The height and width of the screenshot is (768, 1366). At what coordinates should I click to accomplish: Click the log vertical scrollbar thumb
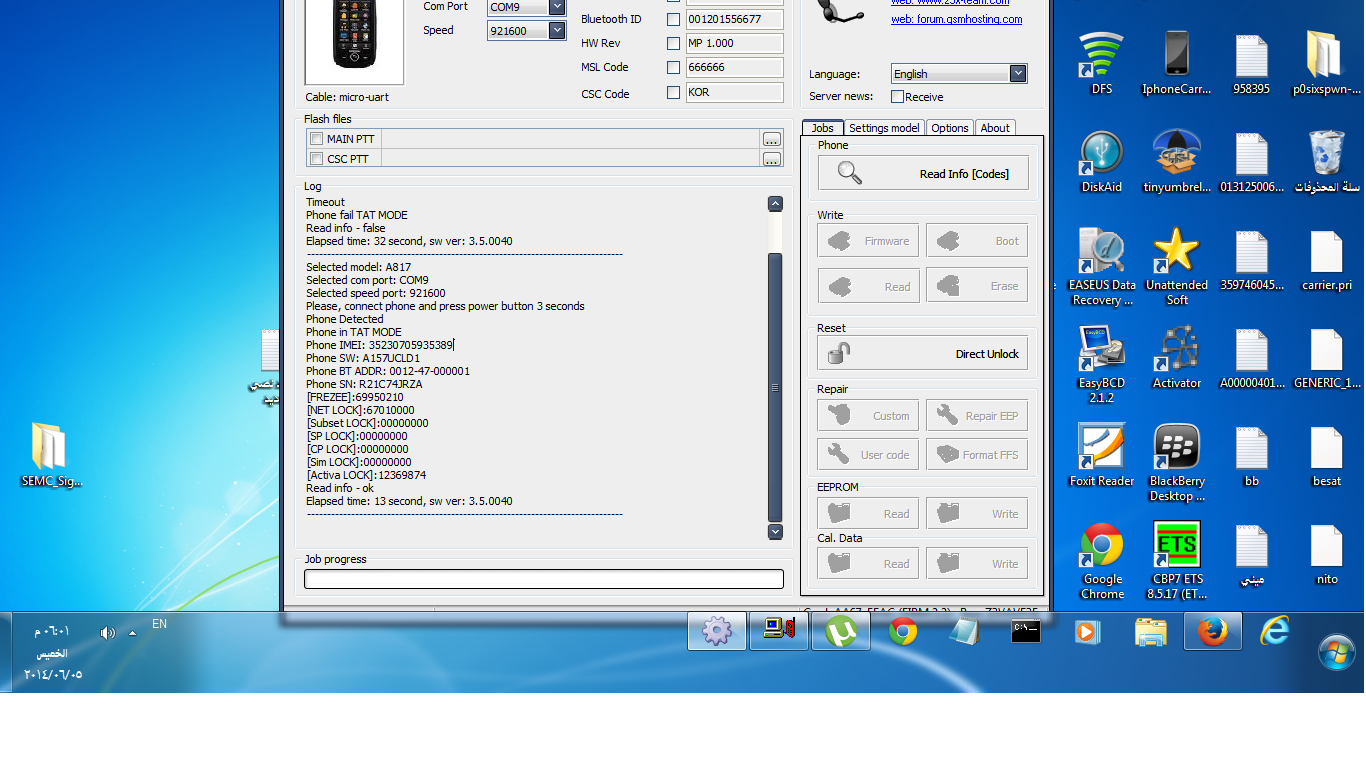click(x=775, y=387)
